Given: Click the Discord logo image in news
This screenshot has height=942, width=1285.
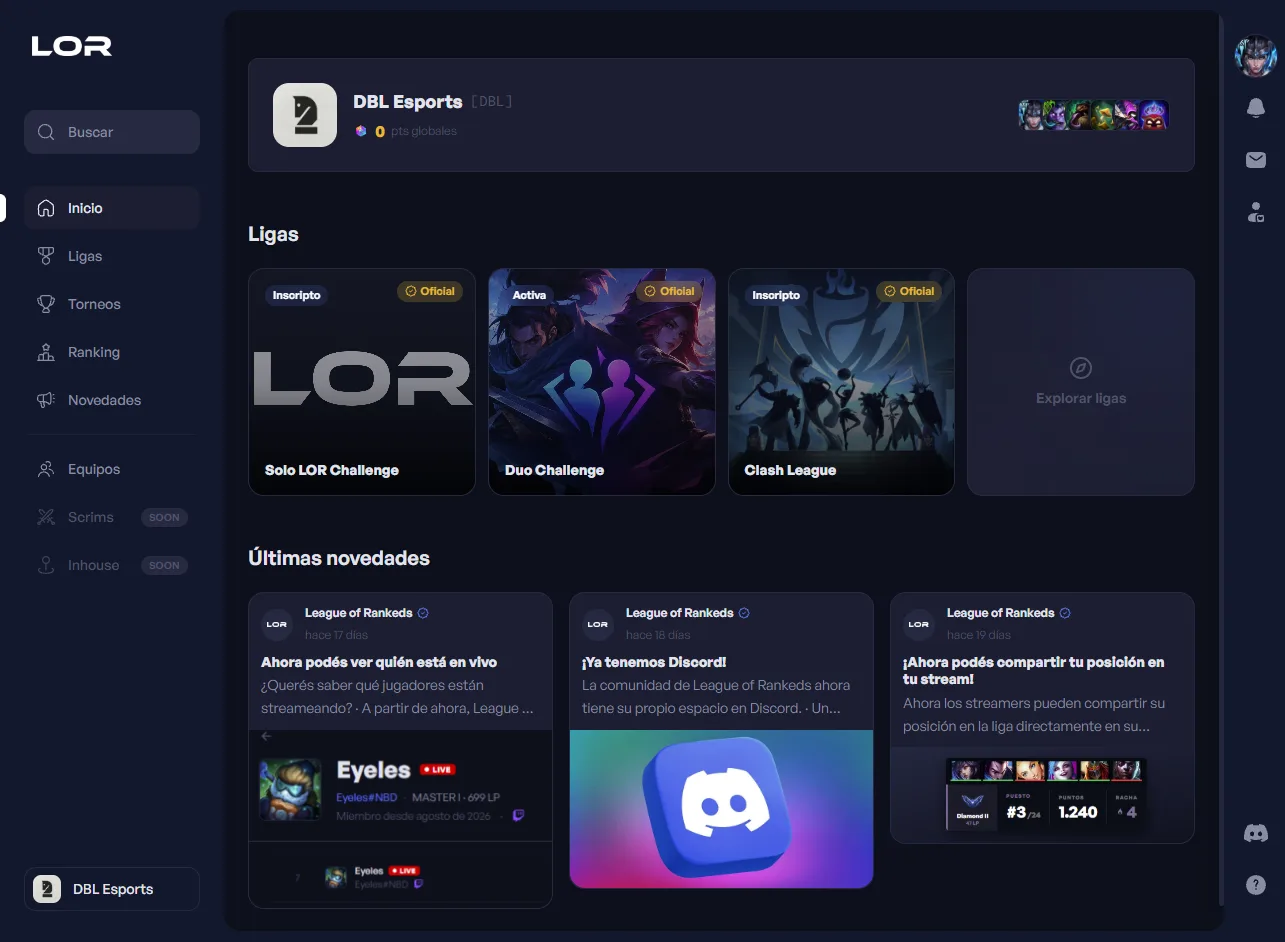Looking at the screenshot, I should [721, 809].
